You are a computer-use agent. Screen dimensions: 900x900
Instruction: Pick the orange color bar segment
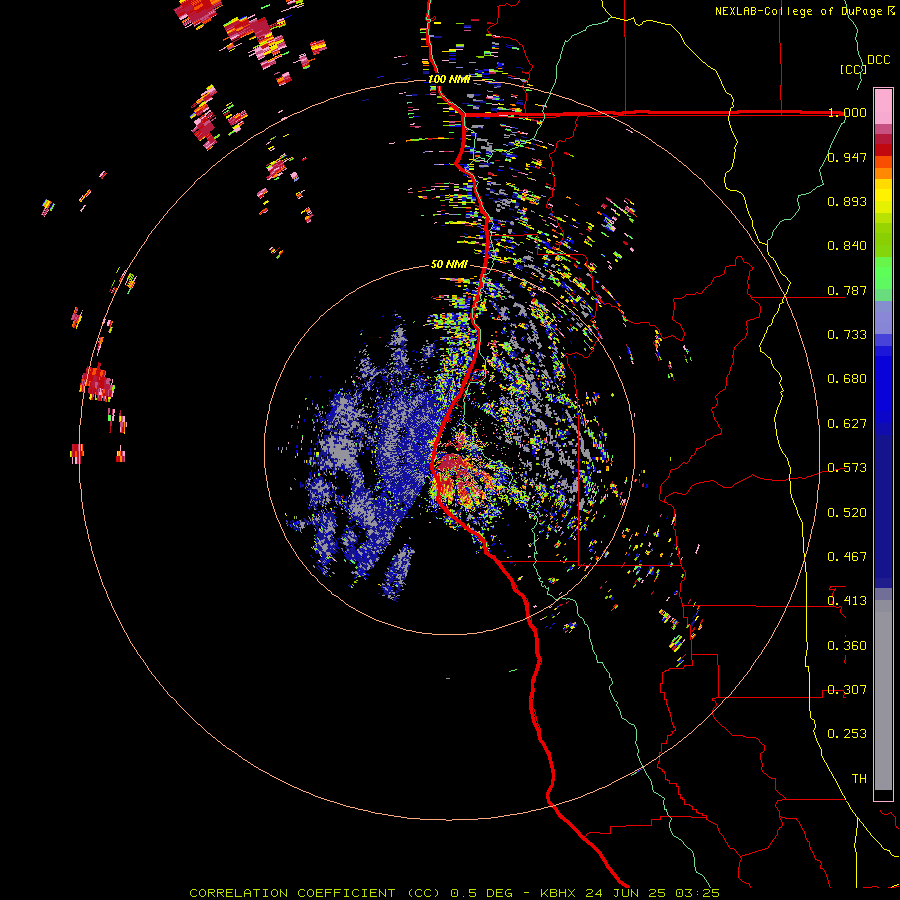883,173
